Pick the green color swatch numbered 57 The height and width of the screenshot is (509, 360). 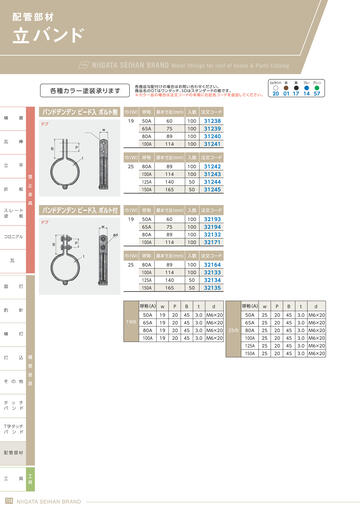coord(317,88)
